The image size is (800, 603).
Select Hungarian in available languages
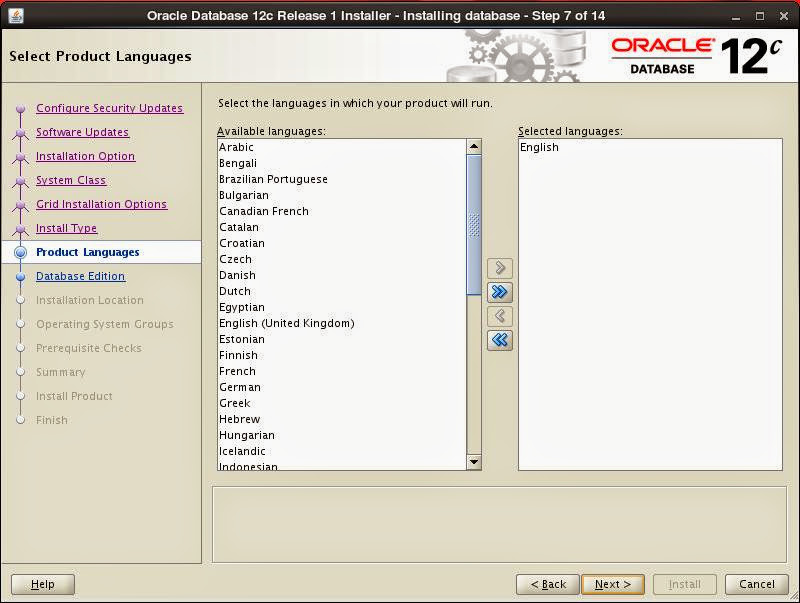(342, 435)
